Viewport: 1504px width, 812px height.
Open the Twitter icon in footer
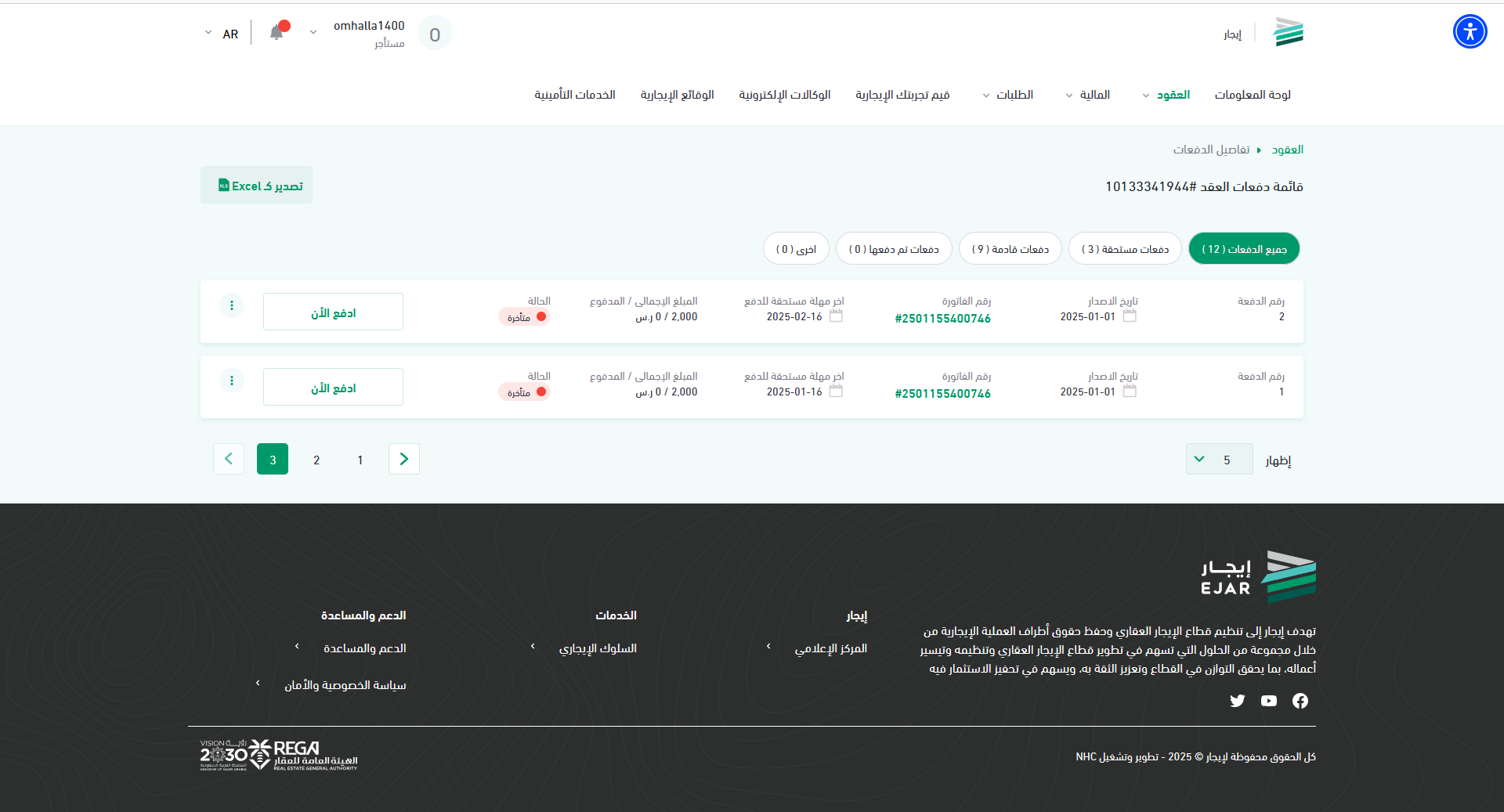1237,701
